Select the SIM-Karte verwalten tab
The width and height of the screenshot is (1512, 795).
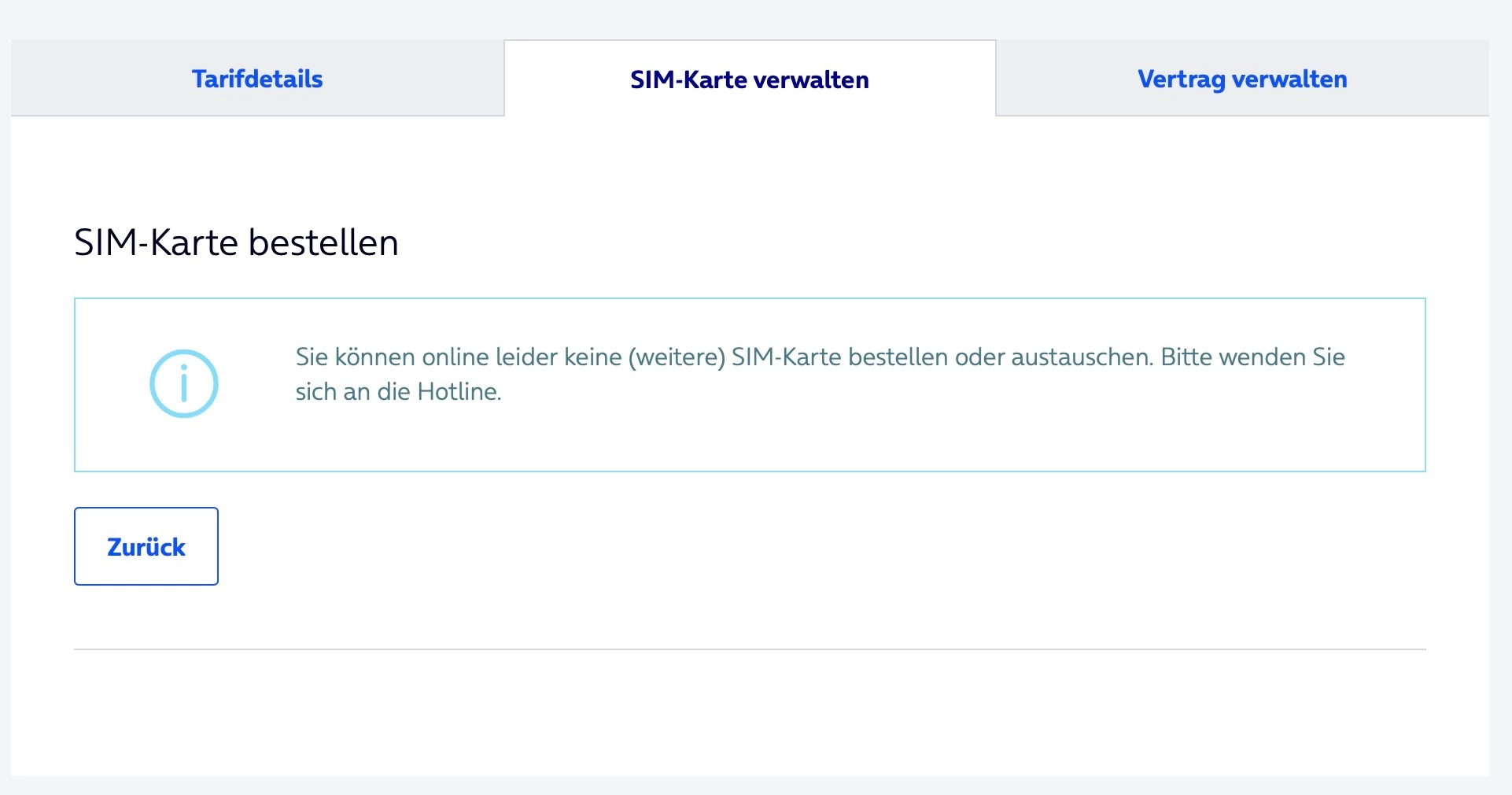(749, 79)
